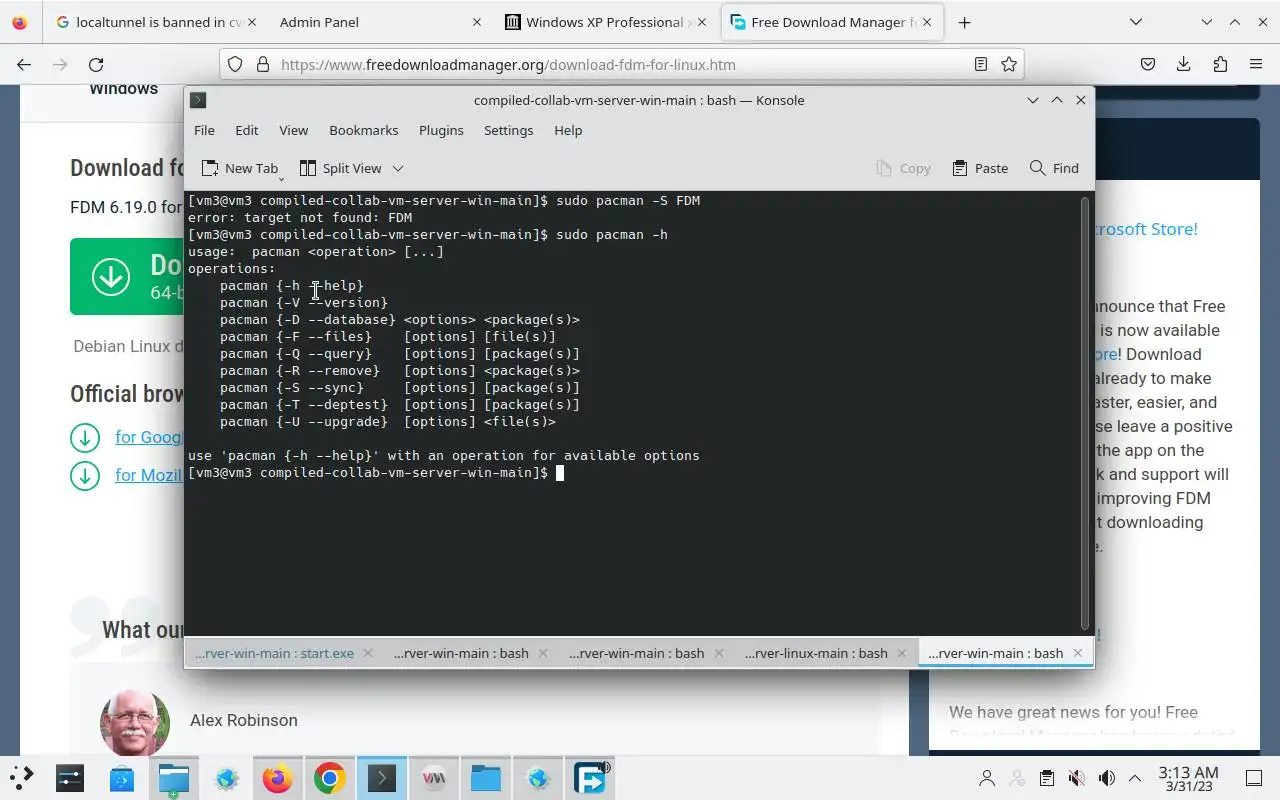
Task: List all tabs dropdown in Firefox
Action: click(x=1136, y=22)
